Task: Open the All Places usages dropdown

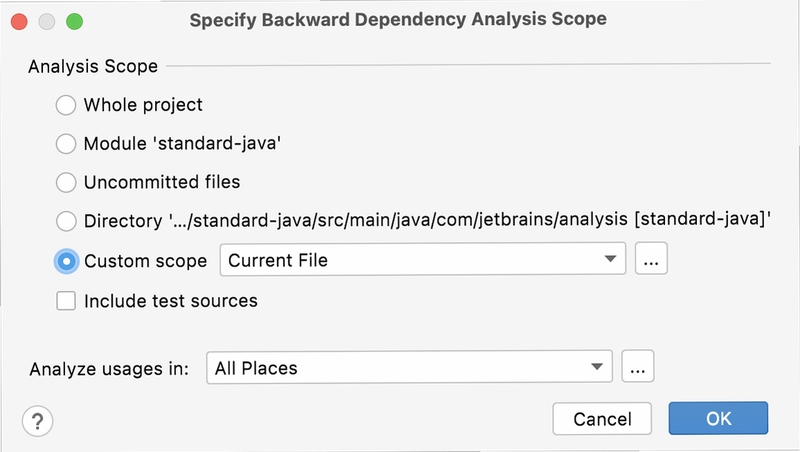Action: 409,367
